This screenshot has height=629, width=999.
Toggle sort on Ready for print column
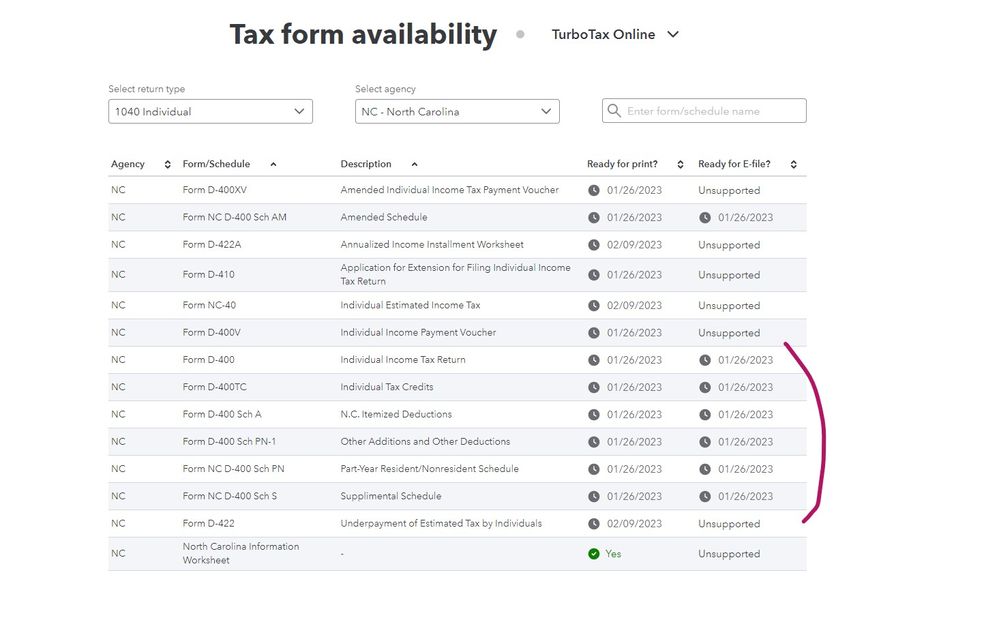(x=680, y=164)
